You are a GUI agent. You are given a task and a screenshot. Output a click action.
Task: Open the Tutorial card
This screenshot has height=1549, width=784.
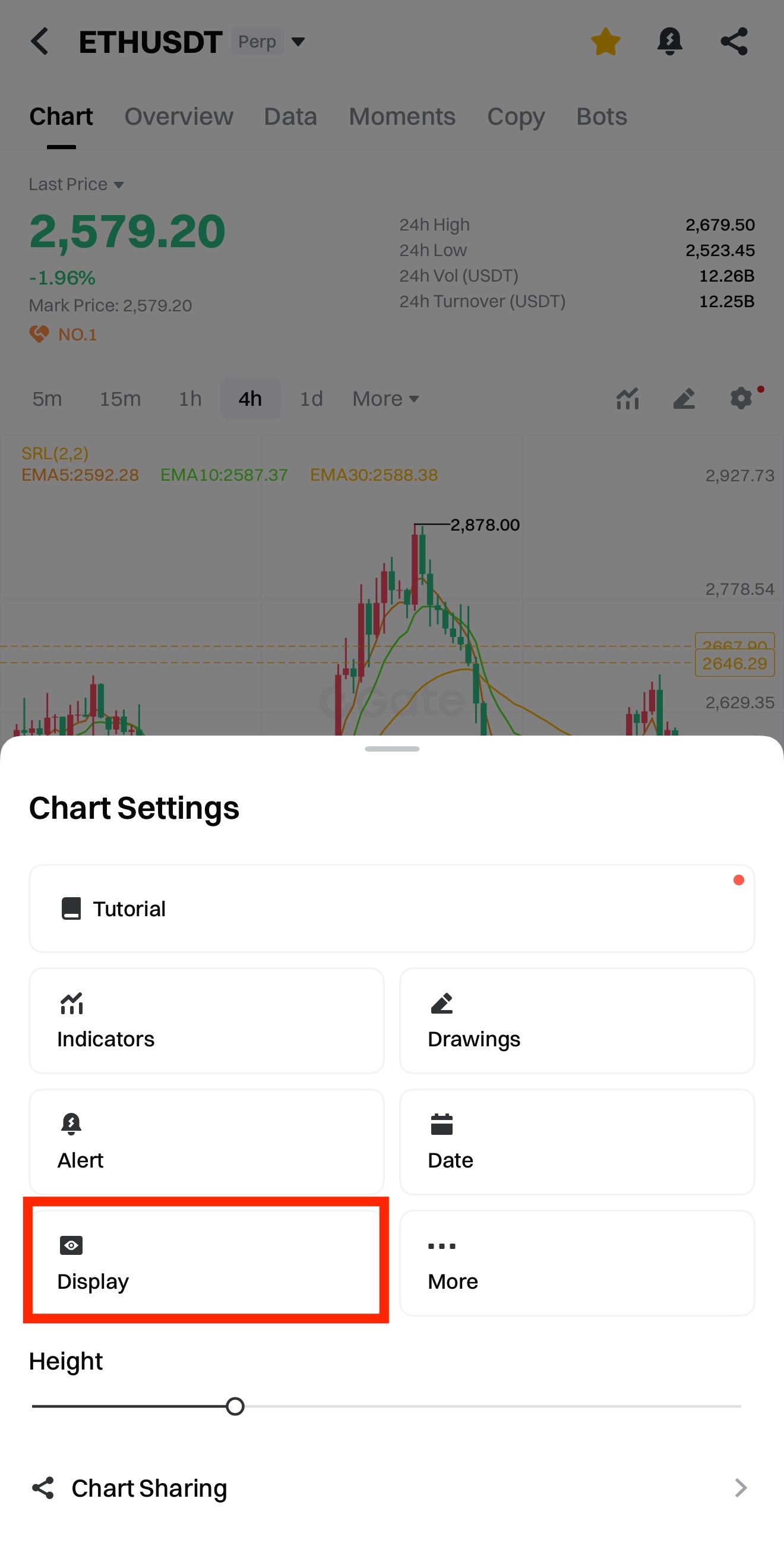[391, 908]
